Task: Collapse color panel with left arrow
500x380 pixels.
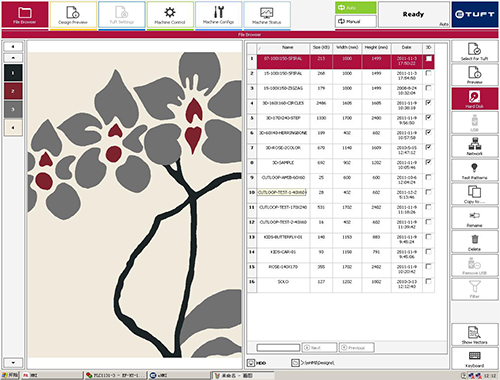Action: (13, 47)
